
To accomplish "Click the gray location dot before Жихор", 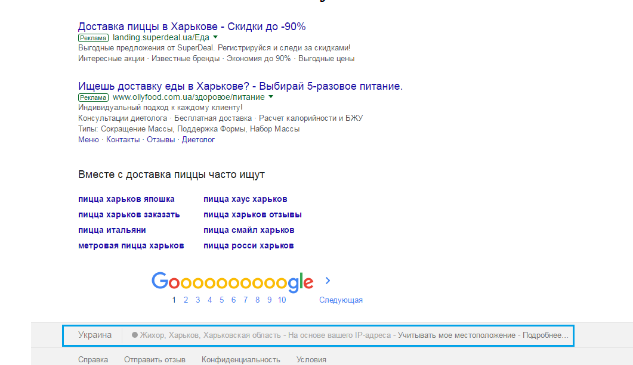I will [x=135, y=335].
